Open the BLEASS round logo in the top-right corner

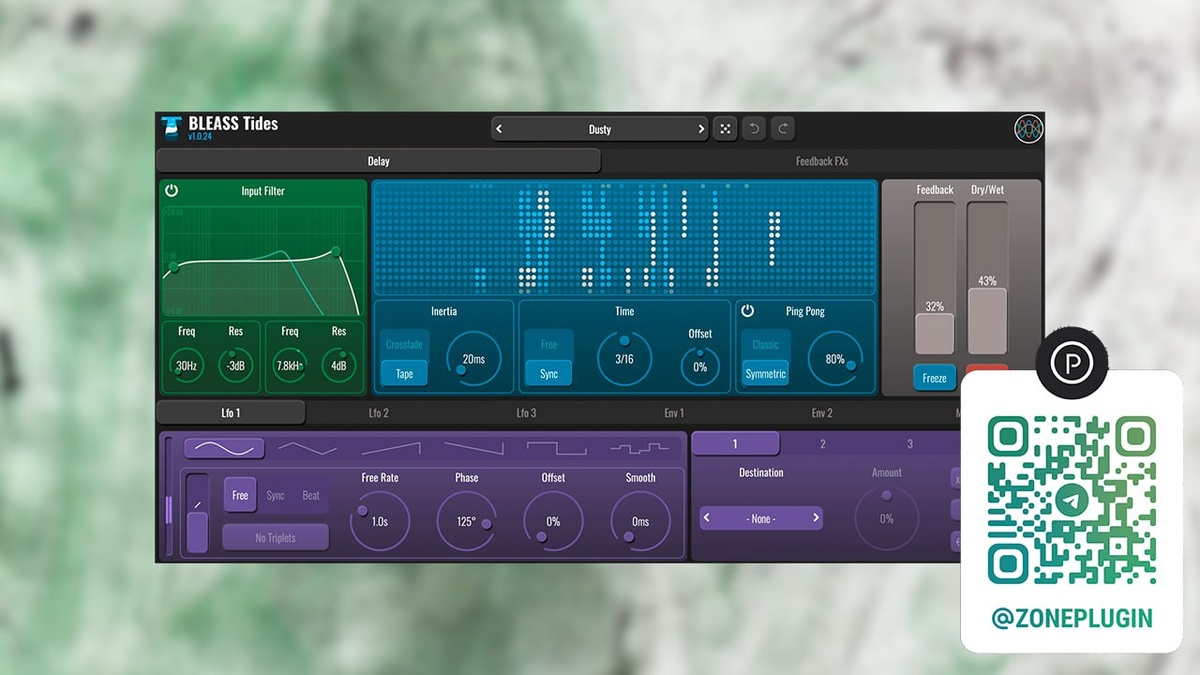[x=1028, y=128]
